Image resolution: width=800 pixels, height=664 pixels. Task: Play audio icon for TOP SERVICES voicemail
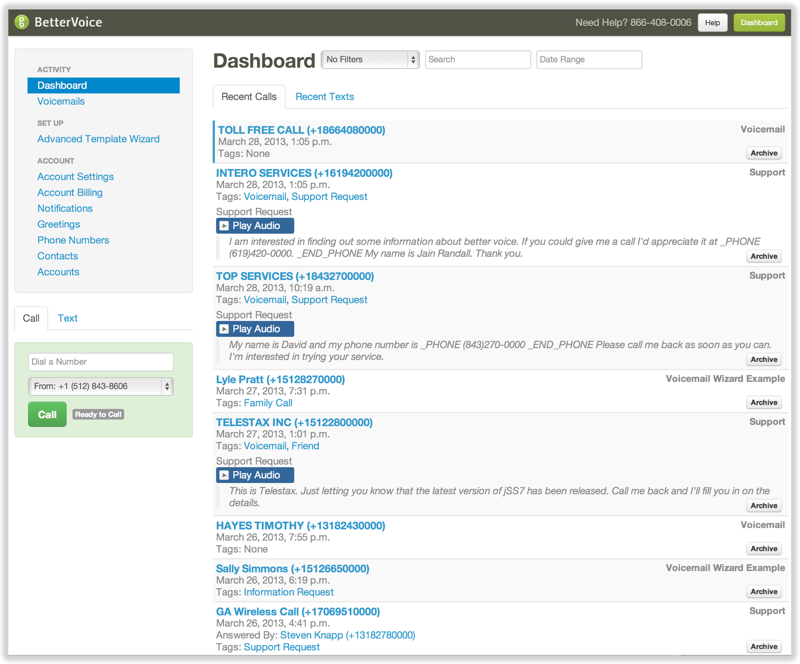click(x=223, y=329)
